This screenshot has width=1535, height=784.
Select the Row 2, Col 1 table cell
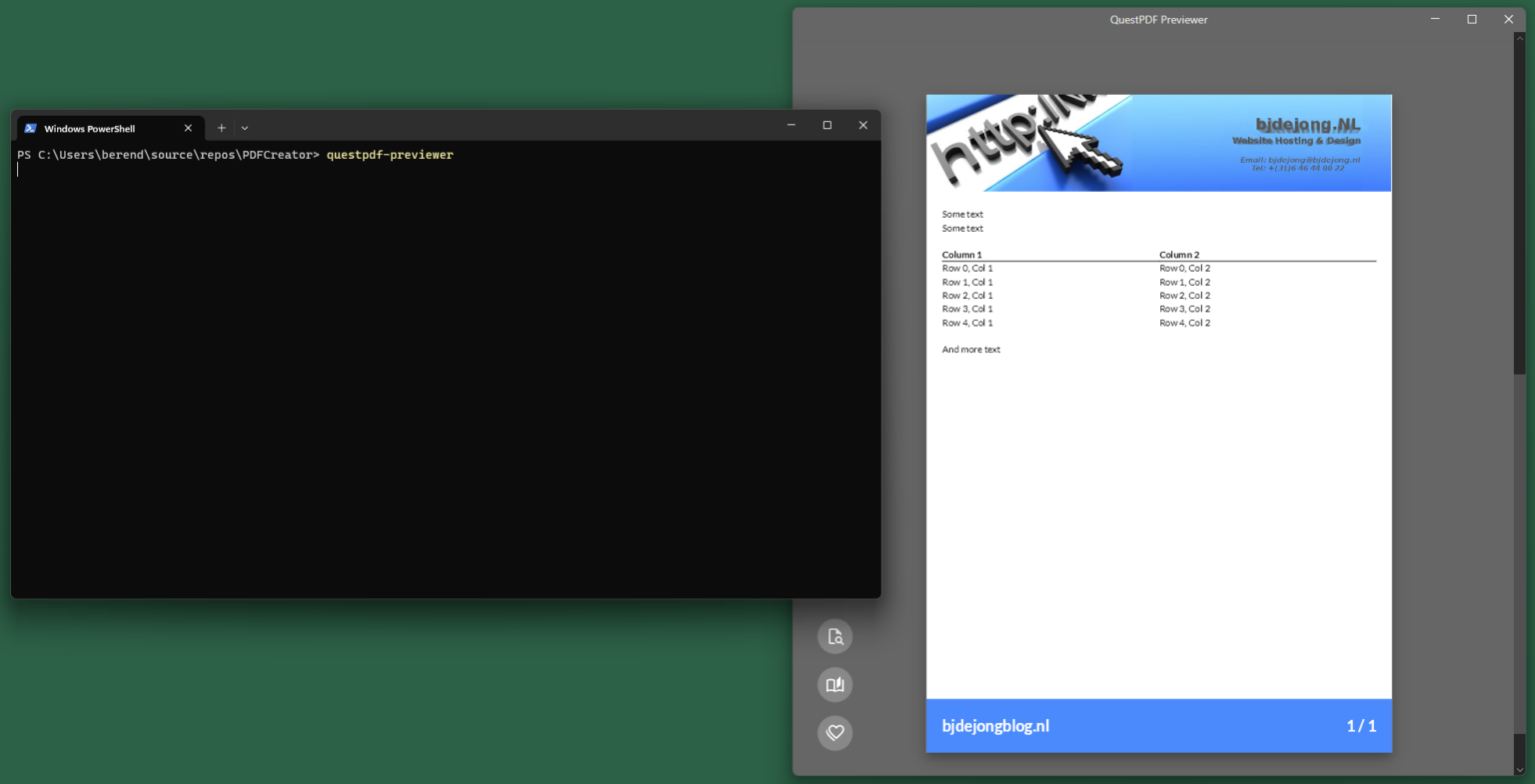point(966,295)
